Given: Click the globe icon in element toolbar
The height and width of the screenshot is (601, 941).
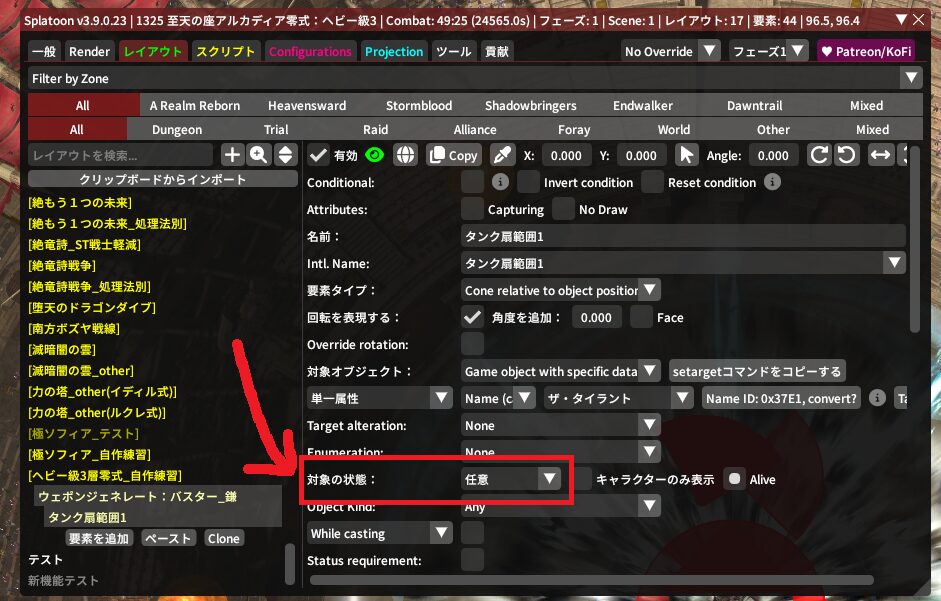Looking at the screenshot, I should click(x=404, y=155).
